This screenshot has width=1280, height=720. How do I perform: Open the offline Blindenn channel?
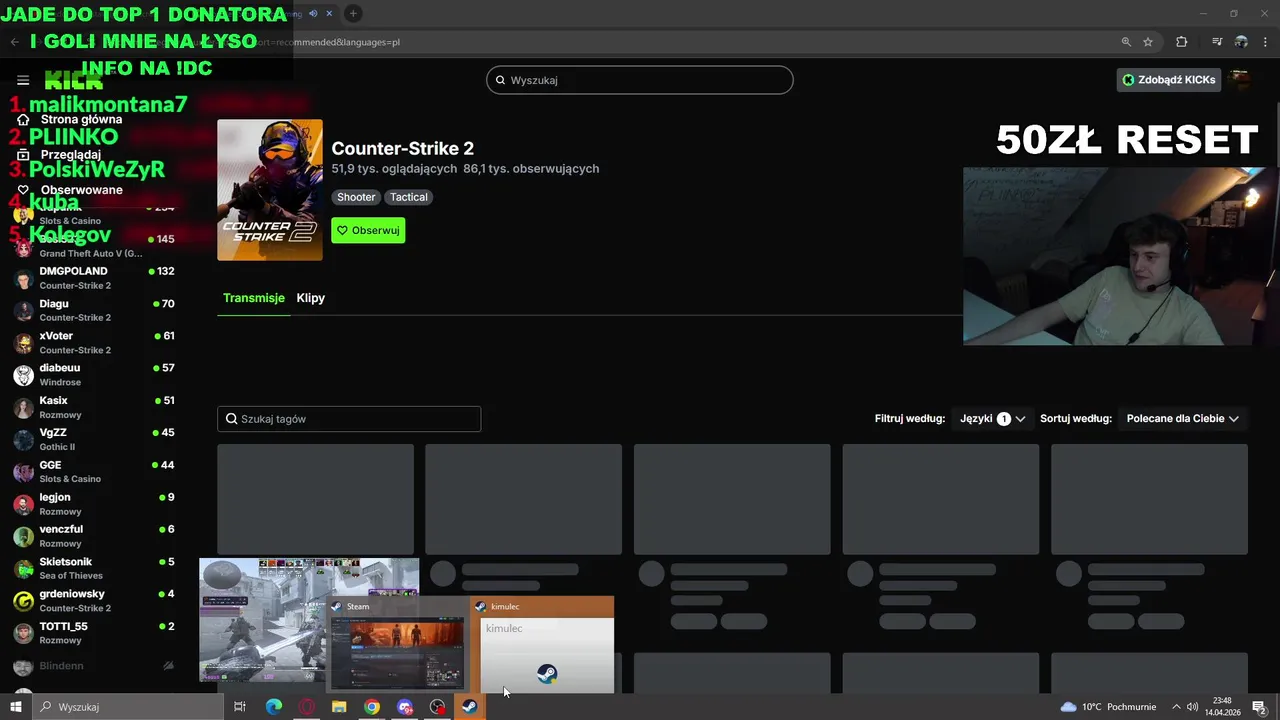(x=95, y=666)
